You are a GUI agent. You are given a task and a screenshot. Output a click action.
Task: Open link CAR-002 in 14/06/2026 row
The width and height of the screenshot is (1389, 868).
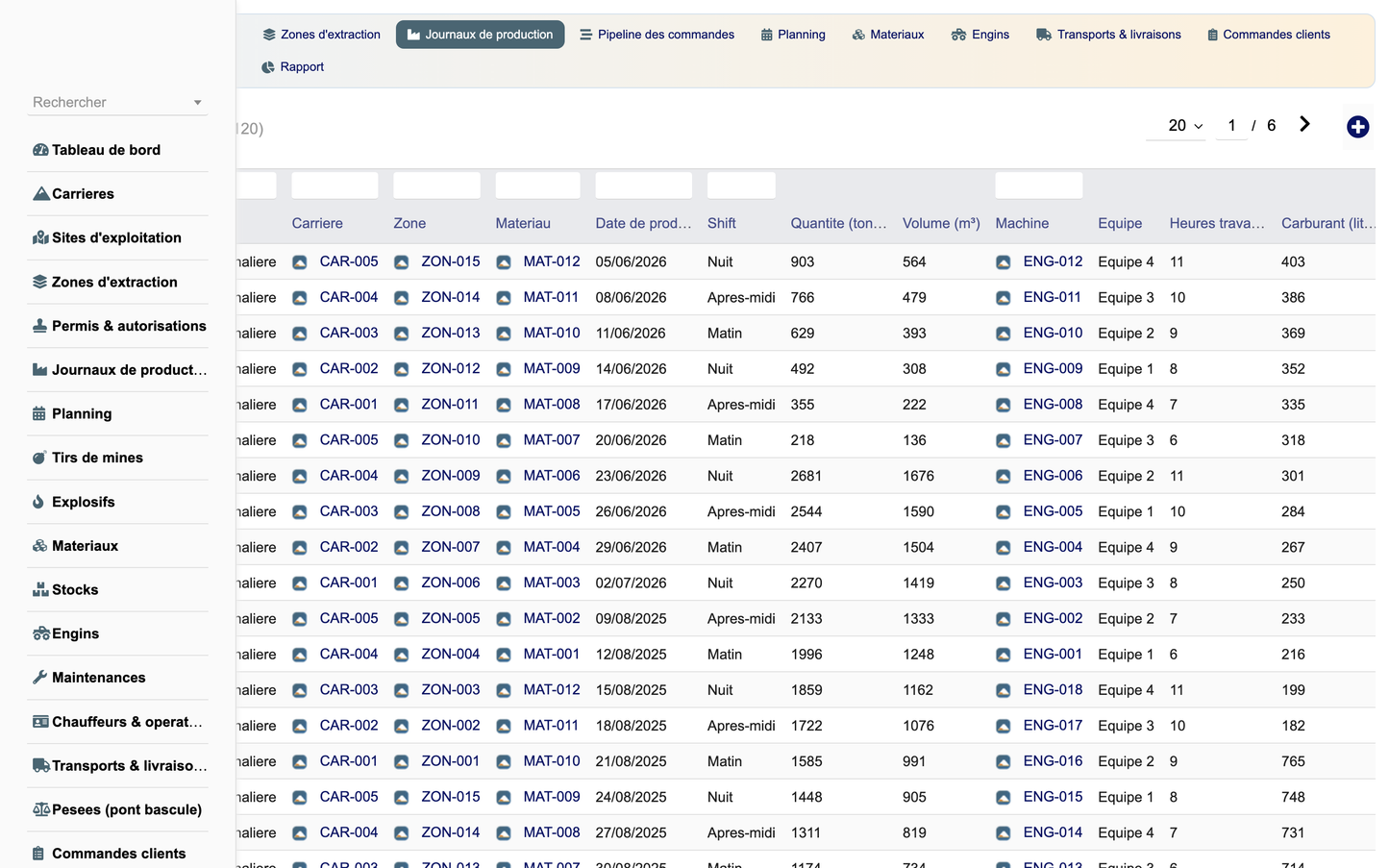pos(349,368)
